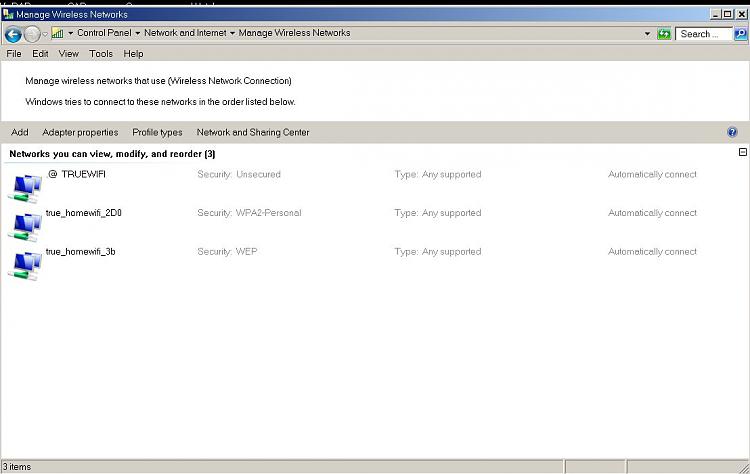Image resolution: width=750 pixels, height=474 pixels.
Task: Click the true_homewifi_2D0 network name
Action: [x=84, y=213]
